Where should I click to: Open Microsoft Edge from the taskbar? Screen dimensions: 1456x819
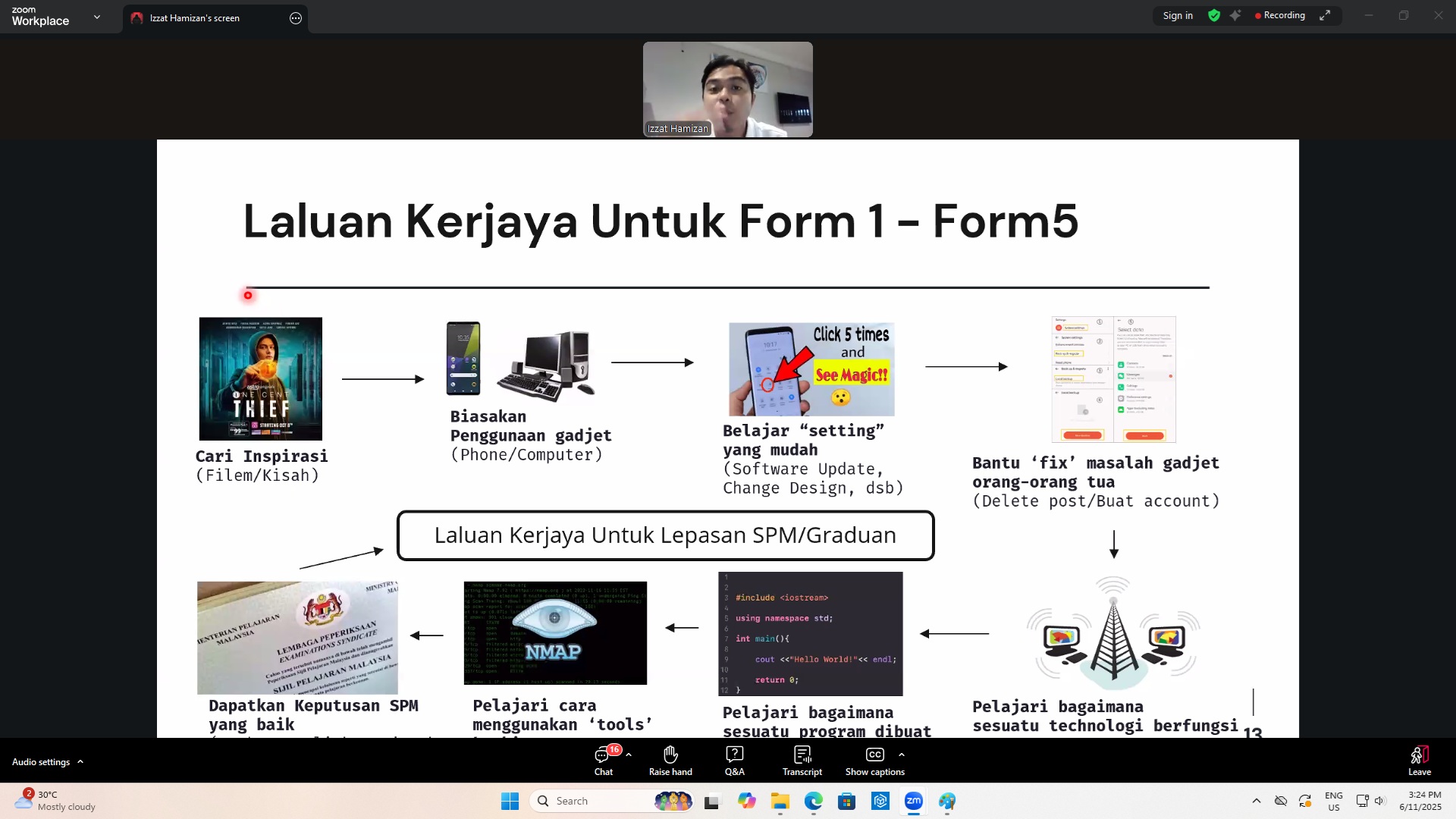click(x=814, y=801)
